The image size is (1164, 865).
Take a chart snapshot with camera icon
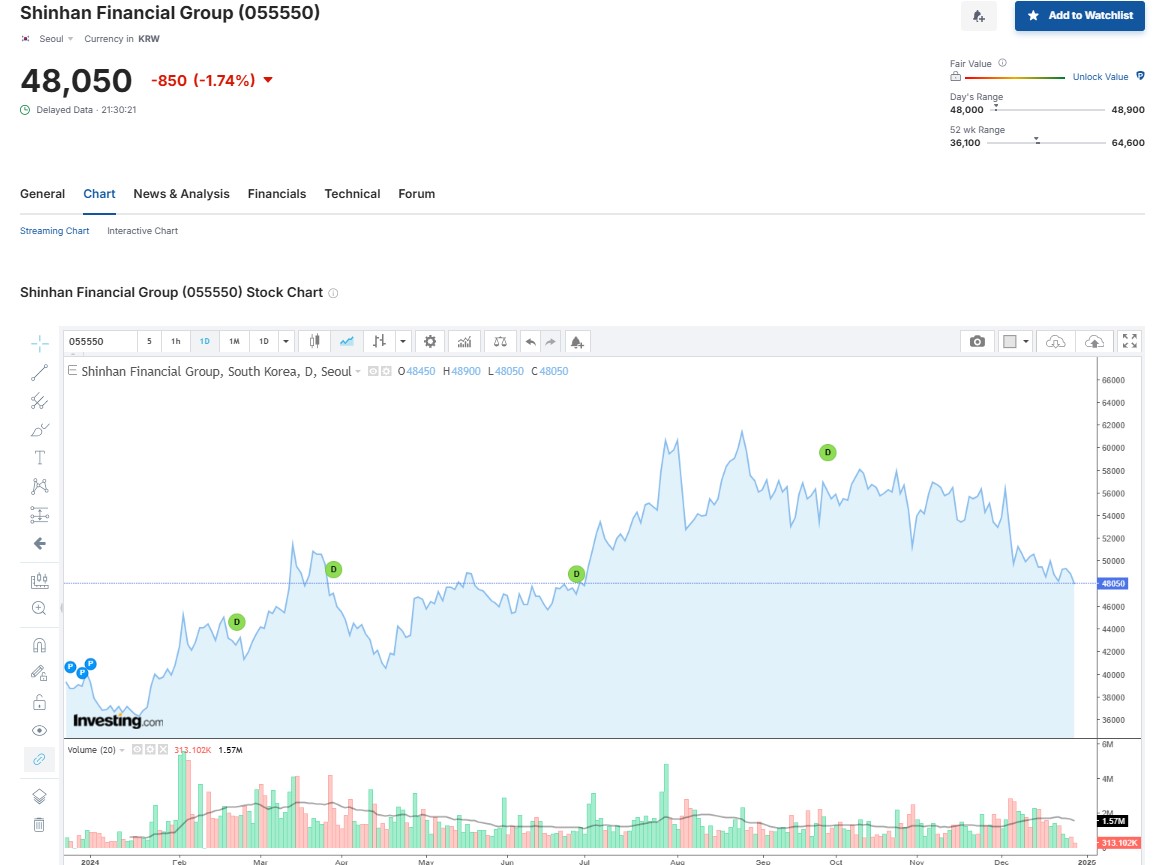977,342
